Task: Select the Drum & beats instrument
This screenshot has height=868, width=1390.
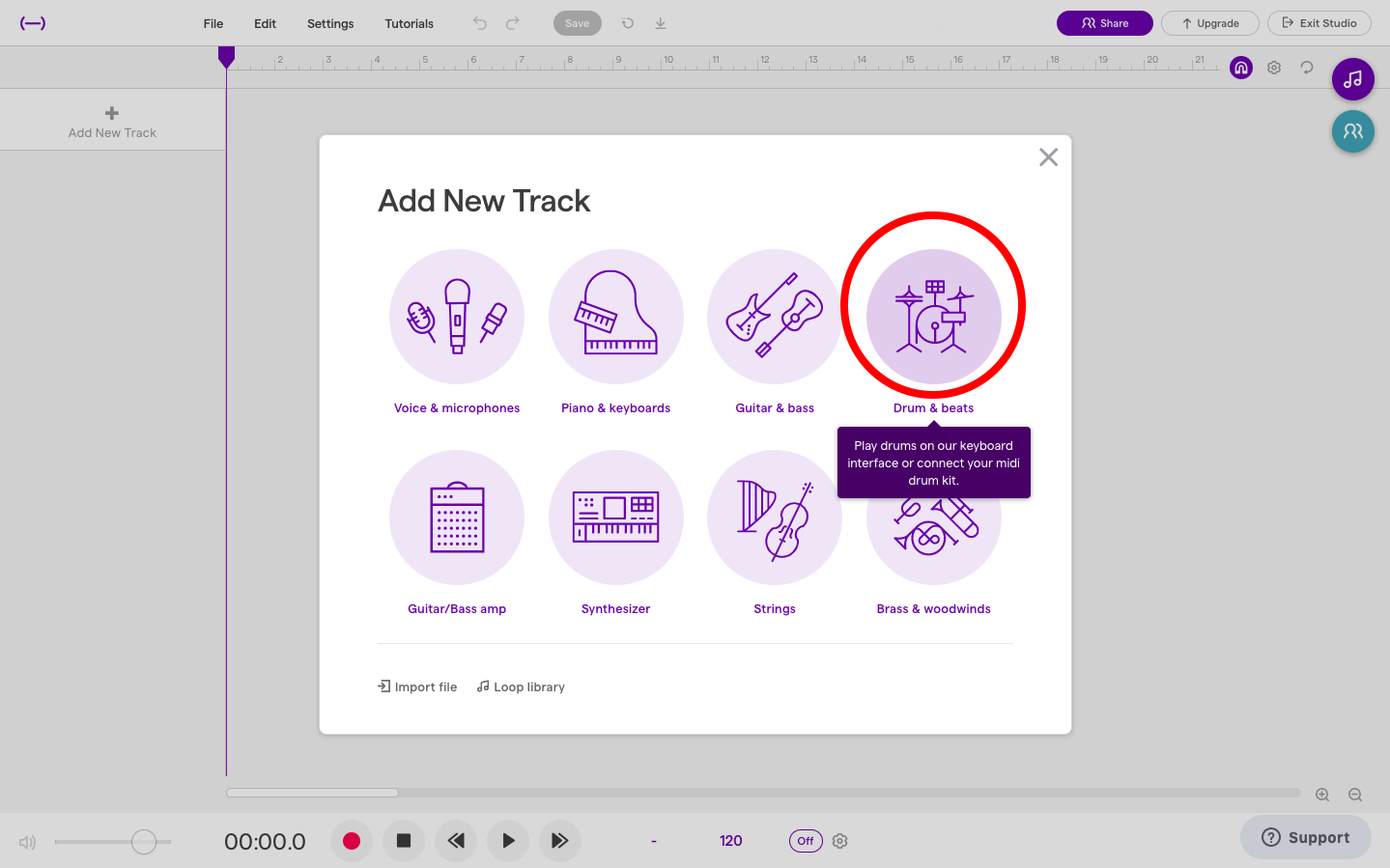Action: pos(933,317)
